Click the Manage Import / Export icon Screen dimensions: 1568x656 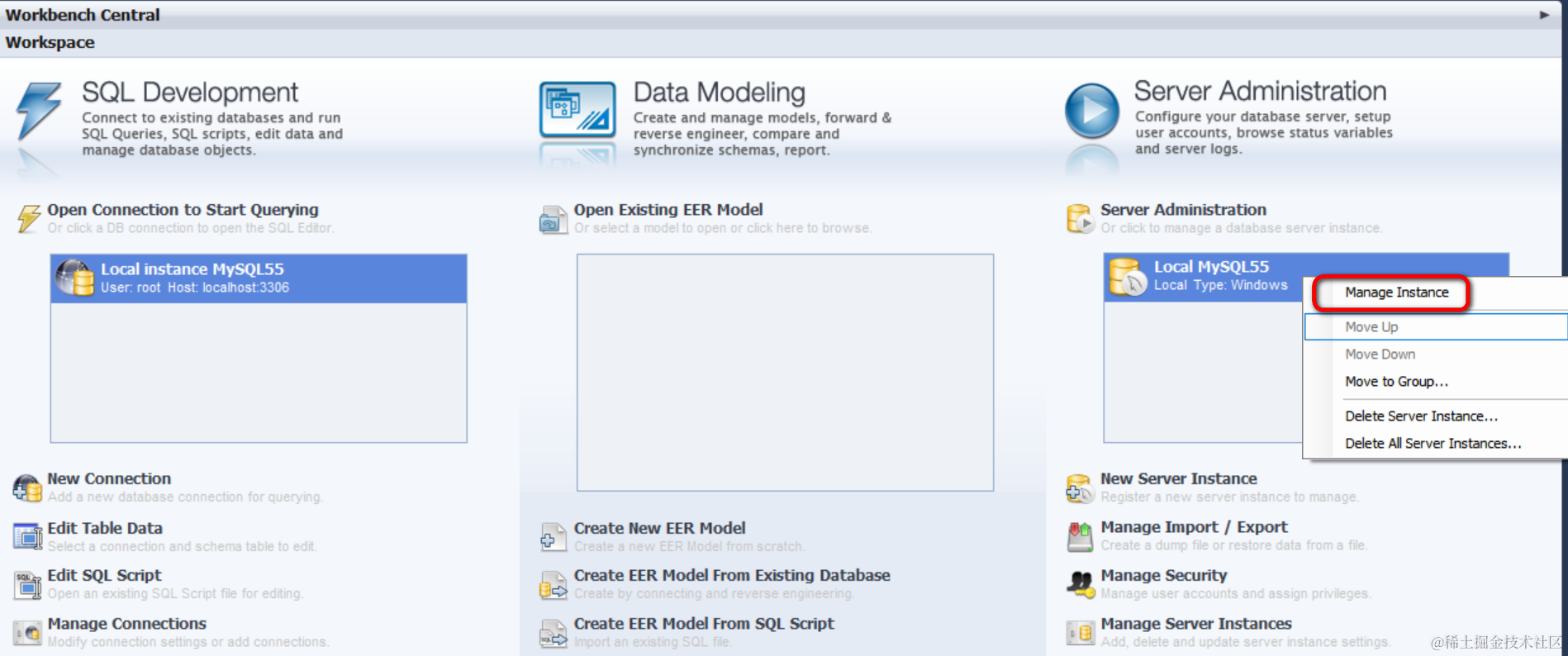click(1080, 536)
